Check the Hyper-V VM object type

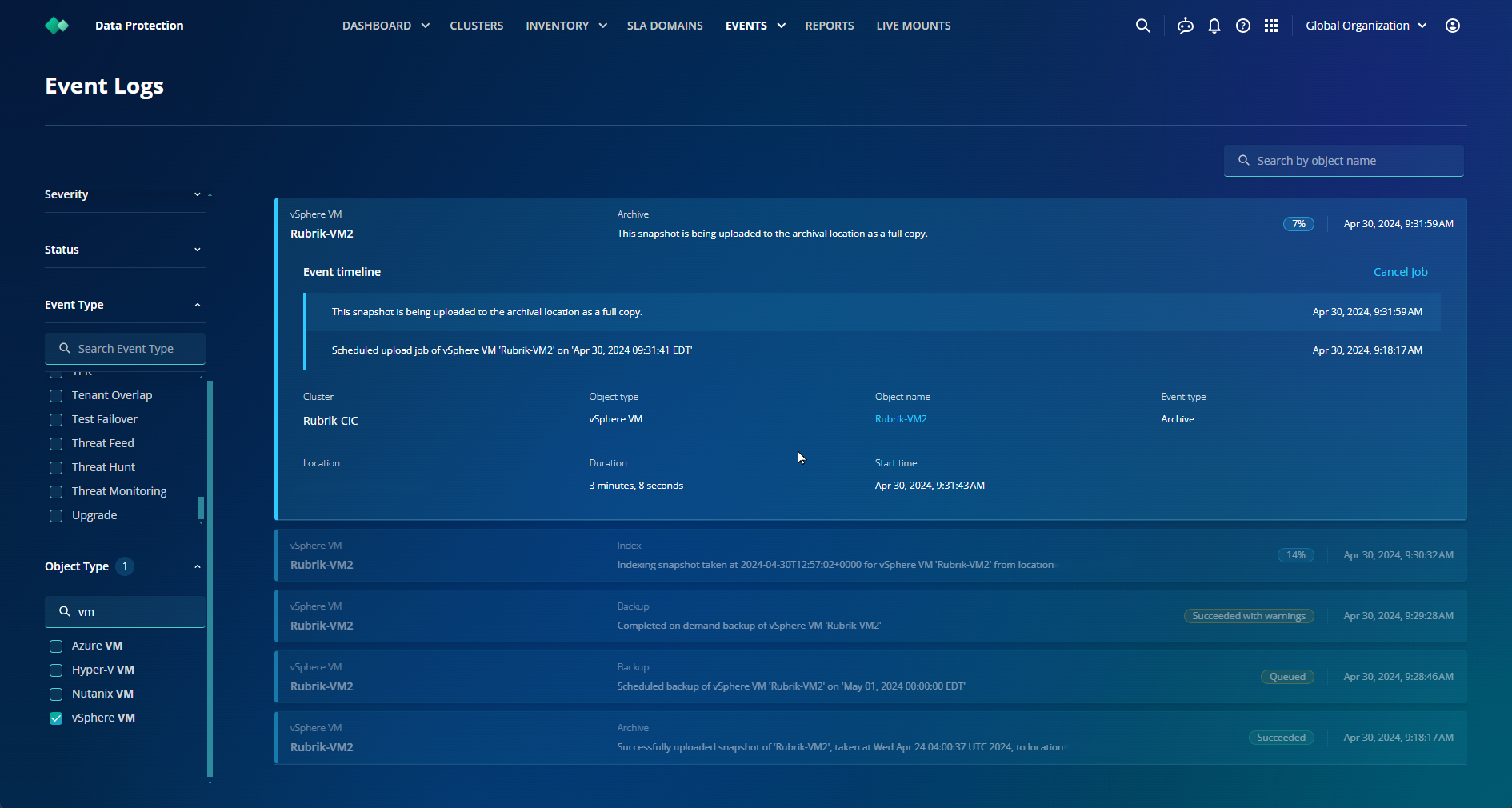[x=56, y=670]
